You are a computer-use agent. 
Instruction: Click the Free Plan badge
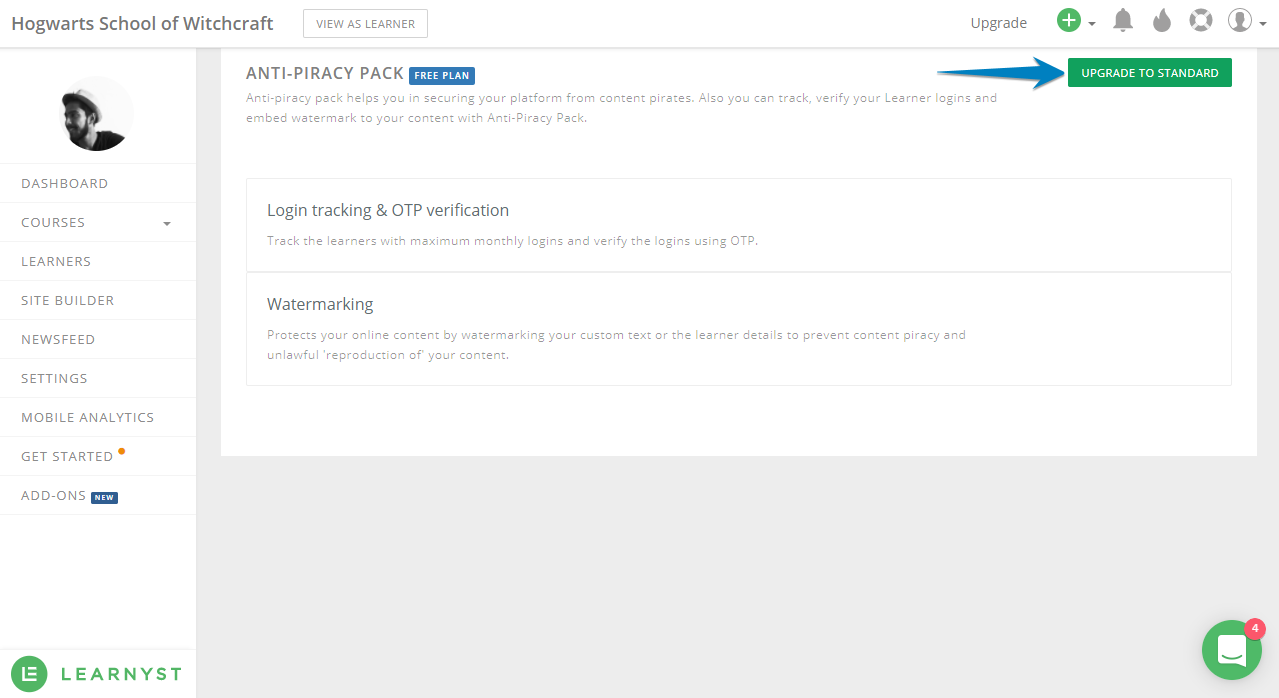(x=442, y=75)
